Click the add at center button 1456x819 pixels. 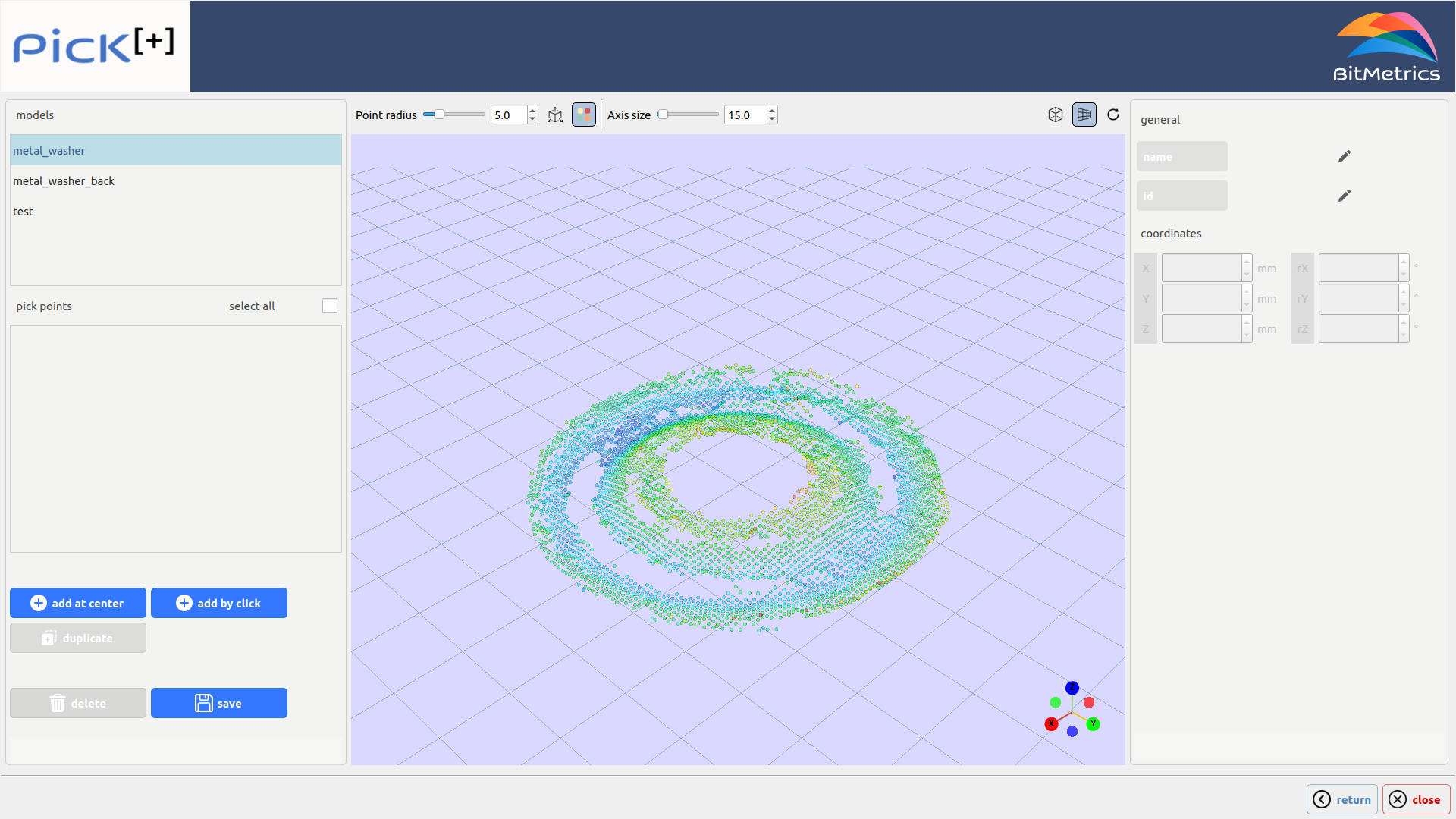(78, 603)
